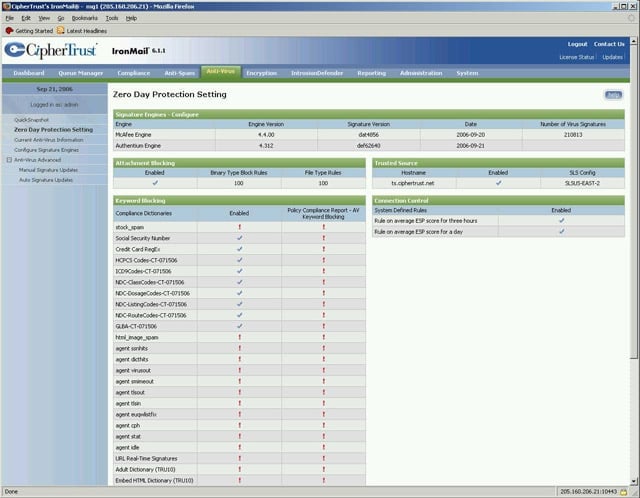Image resolution: width=640 pixels, height=498 pixels.
Task: Open the IntrusionDefender tab
Action: click(x=317, y=73)
